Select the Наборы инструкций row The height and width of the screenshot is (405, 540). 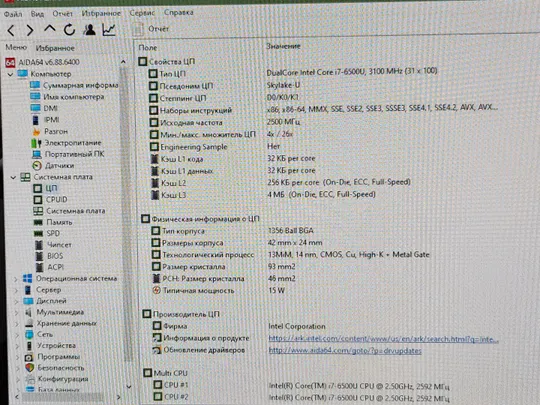(x=324, y=109)
